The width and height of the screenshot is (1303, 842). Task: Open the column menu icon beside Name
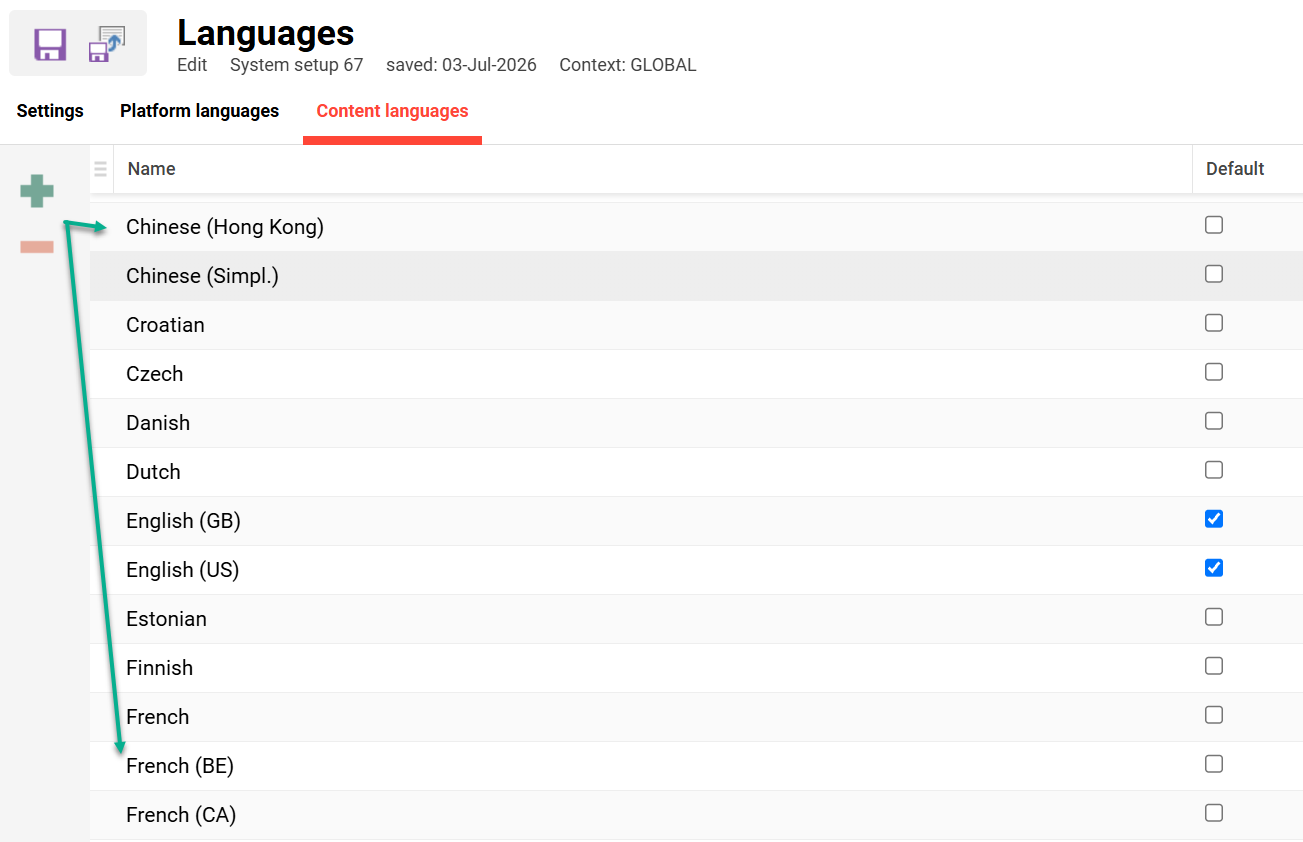(x=101, y=169)
